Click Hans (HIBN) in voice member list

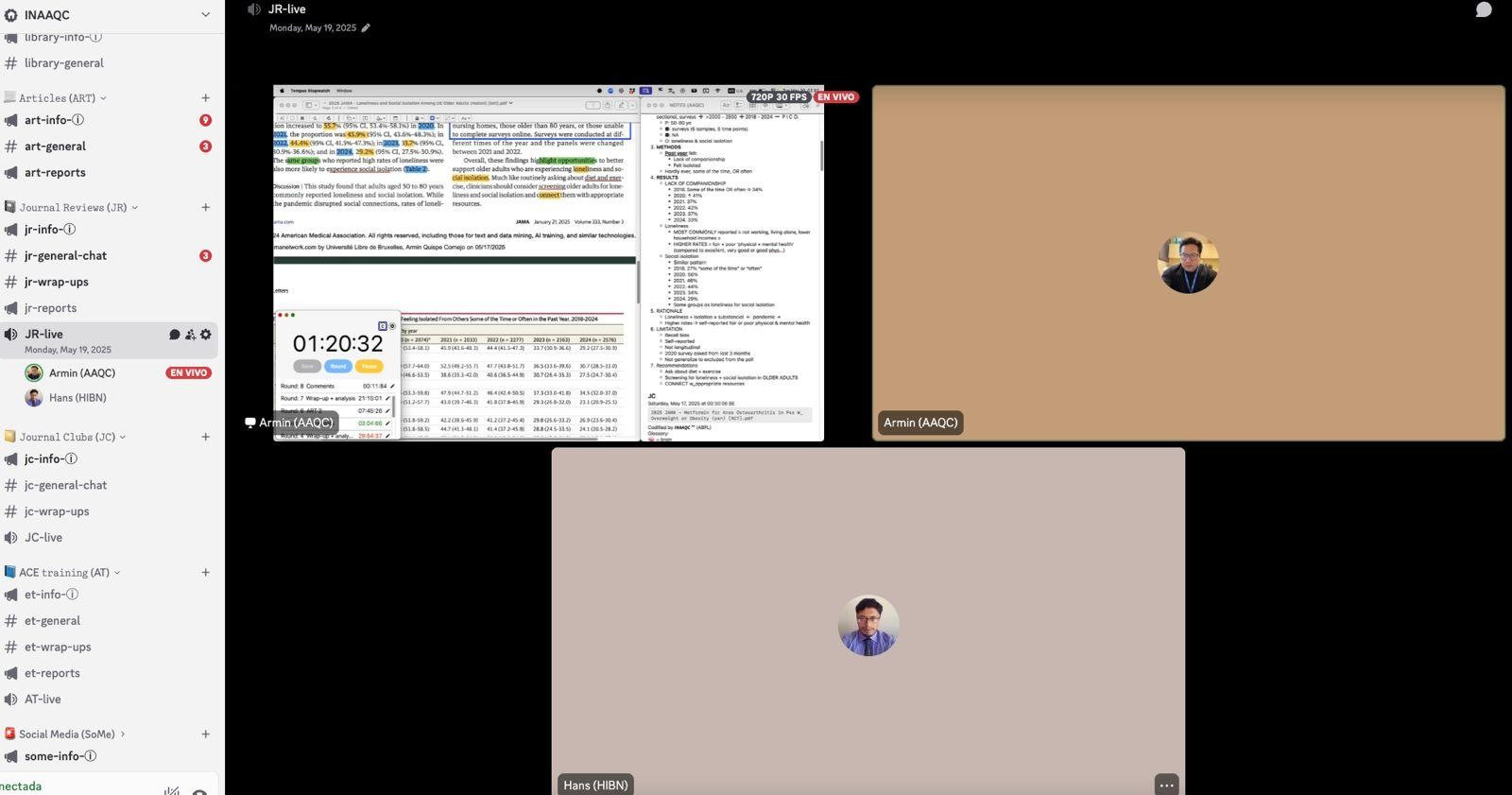coord(77,398)
